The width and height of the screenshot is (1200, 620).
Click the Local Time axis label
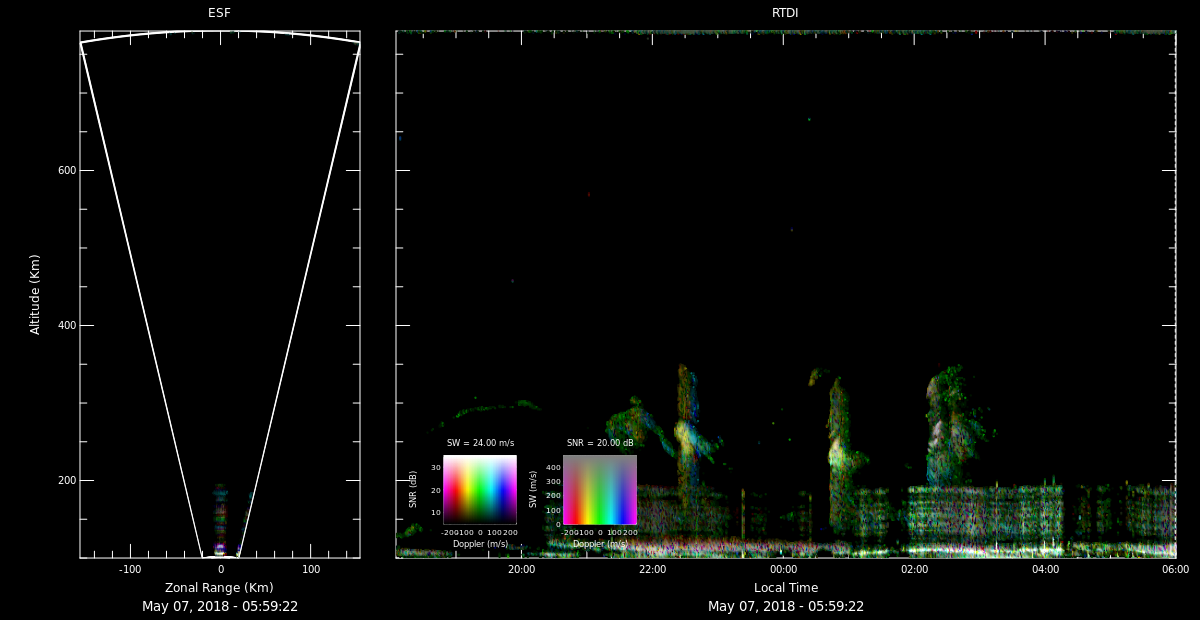[785, 588]
